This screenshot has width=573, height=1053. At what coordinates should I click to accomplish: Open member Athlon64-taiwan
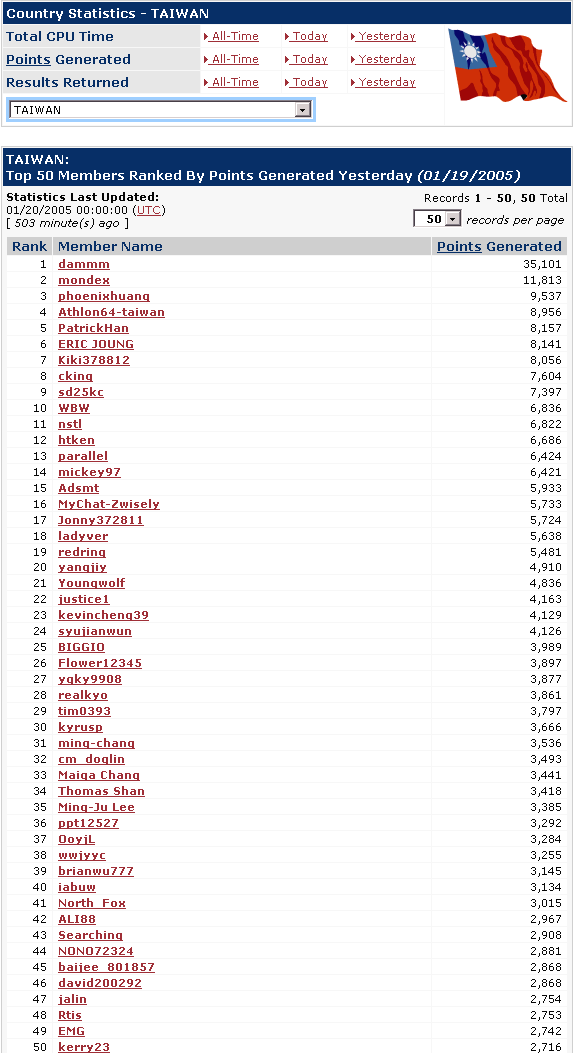pos(112,312)
